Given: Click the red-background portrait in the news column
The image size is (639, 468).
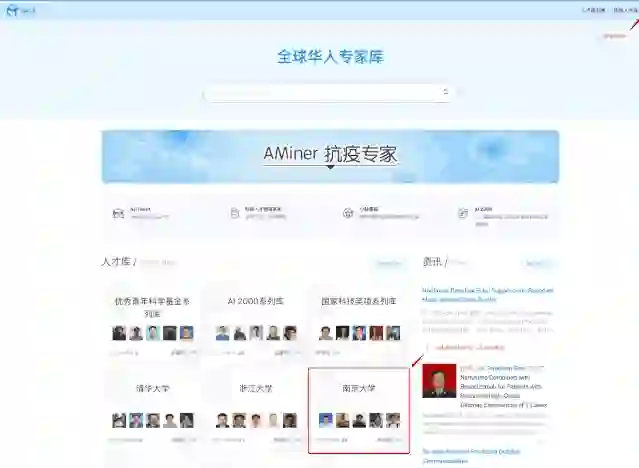Looking at the screenshot, I should click(x=439, y=381).
